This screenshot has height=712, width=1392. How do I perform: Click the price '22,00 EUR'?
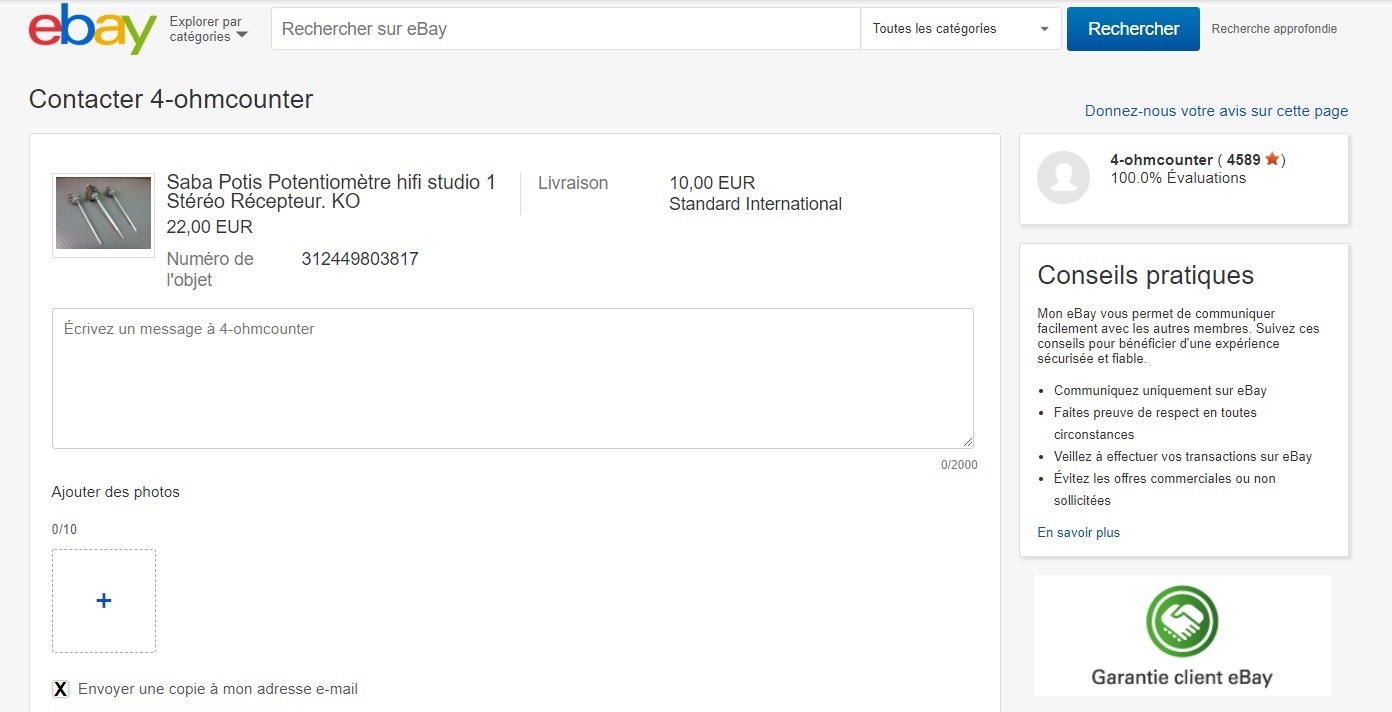click(210, 227)
